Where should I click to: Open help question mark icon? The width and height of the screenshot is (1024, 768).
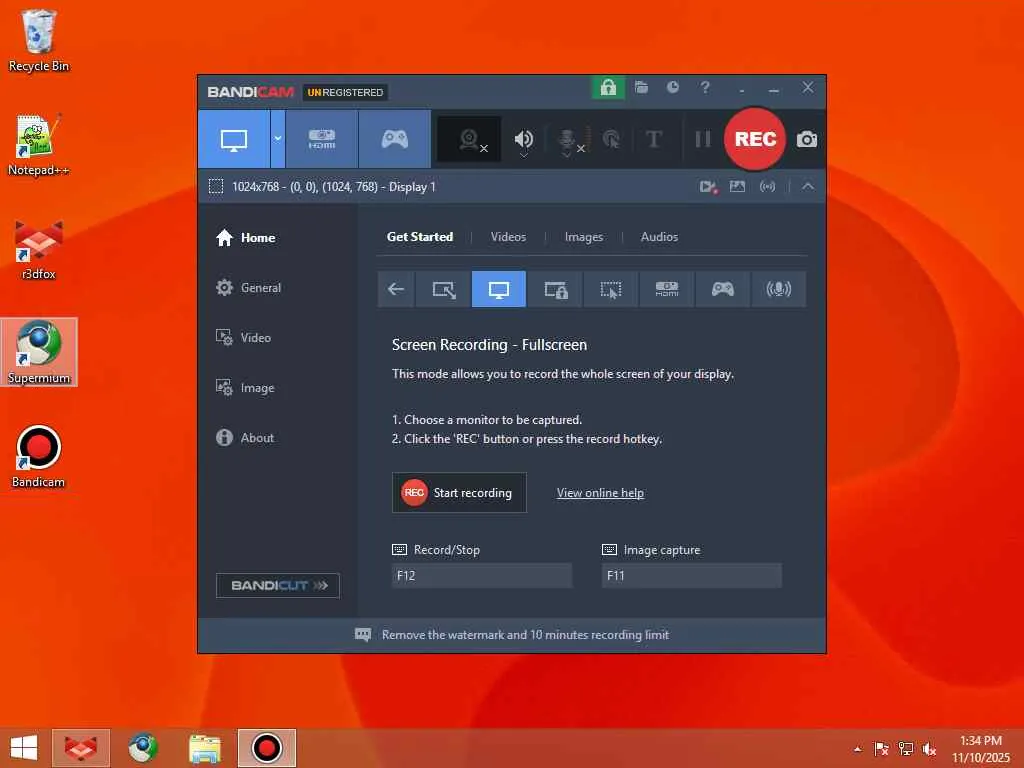[705, 88]
